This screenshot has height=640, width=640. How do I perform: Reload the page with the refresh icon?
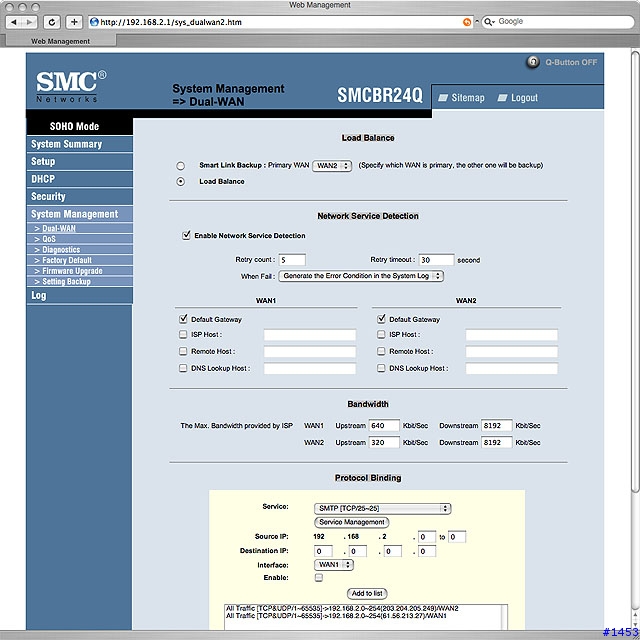(x=52, y=22)
